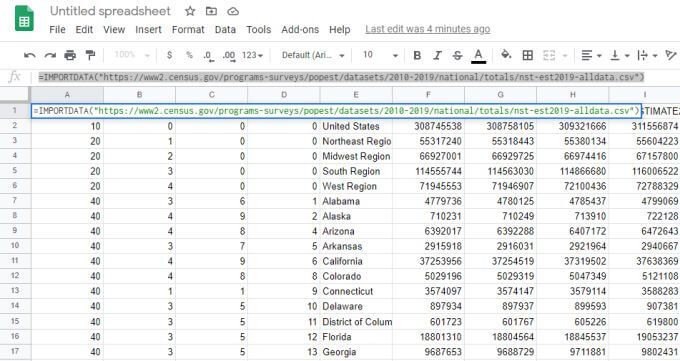Open the font size dropdown

coord(380,55)
